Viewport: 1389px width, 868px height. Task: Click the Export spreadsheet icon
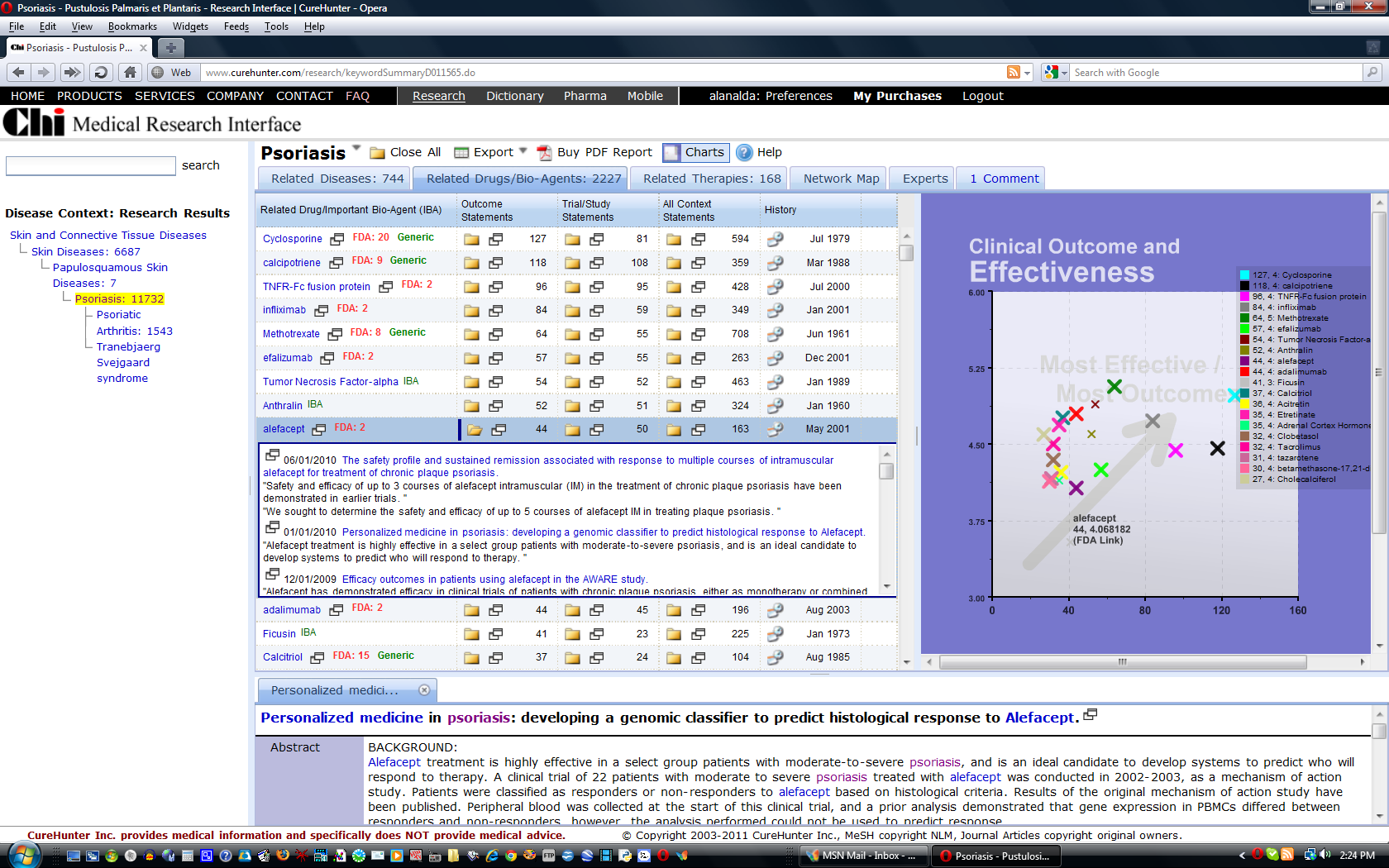tap(461, 152)
